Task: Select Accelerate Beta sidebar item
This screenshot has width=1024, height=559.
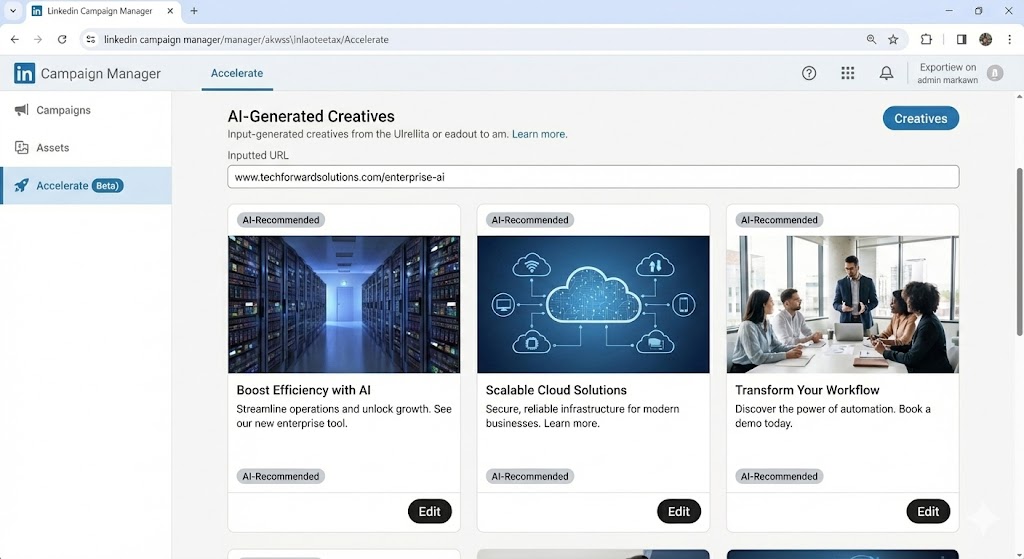Action: click(86, 185)
